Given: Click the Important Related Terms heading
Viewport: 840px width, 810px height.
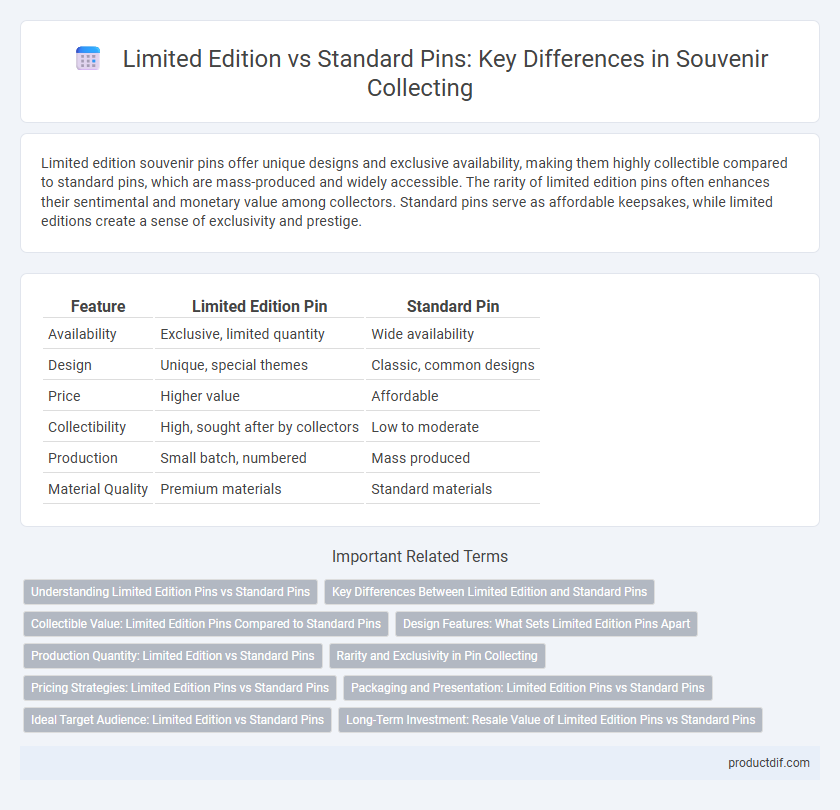Looking at the screenshot, I should click(x=419, y=557).
